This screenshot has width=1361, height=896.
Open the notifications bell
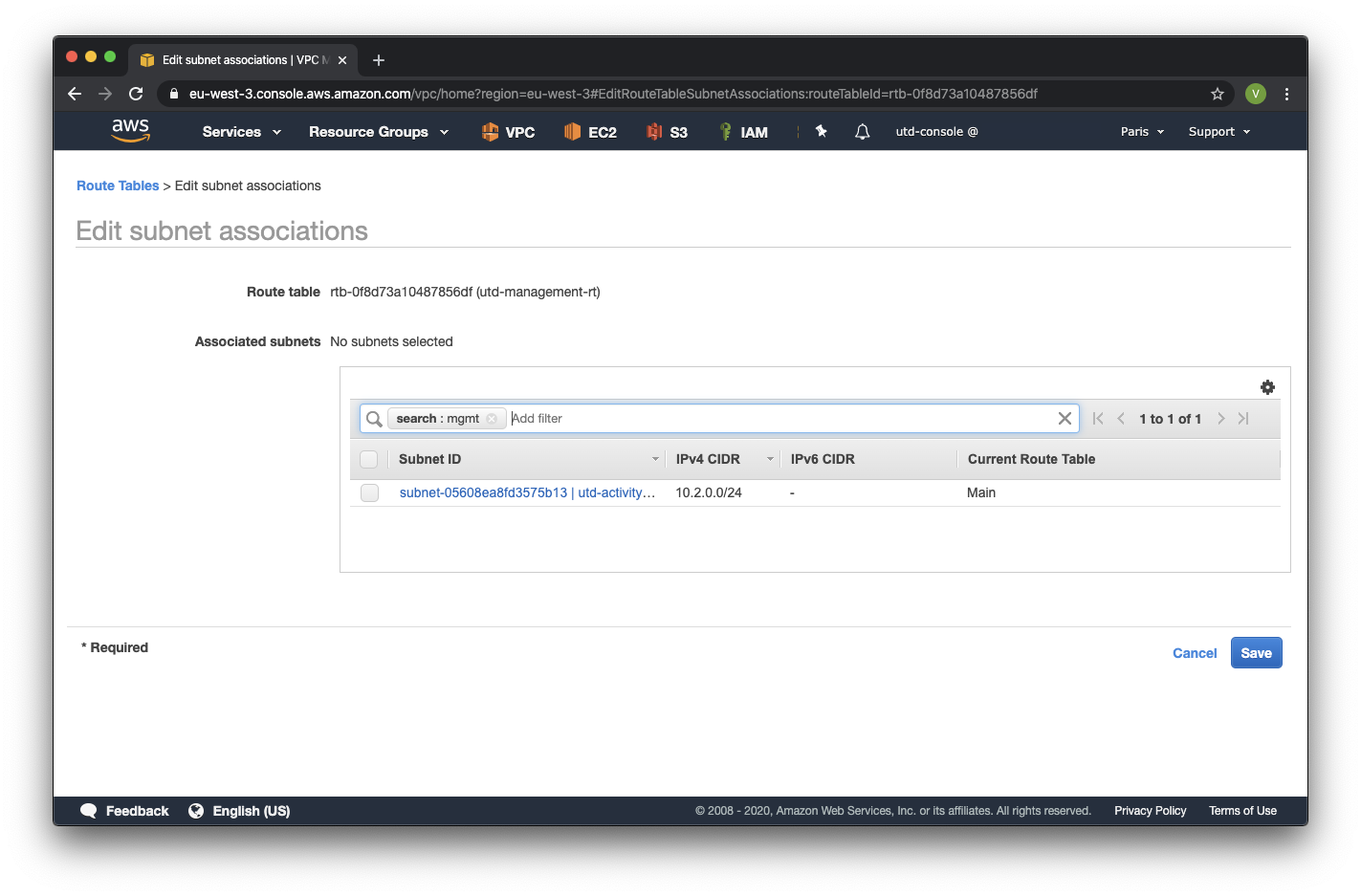(x=862, y=132)
